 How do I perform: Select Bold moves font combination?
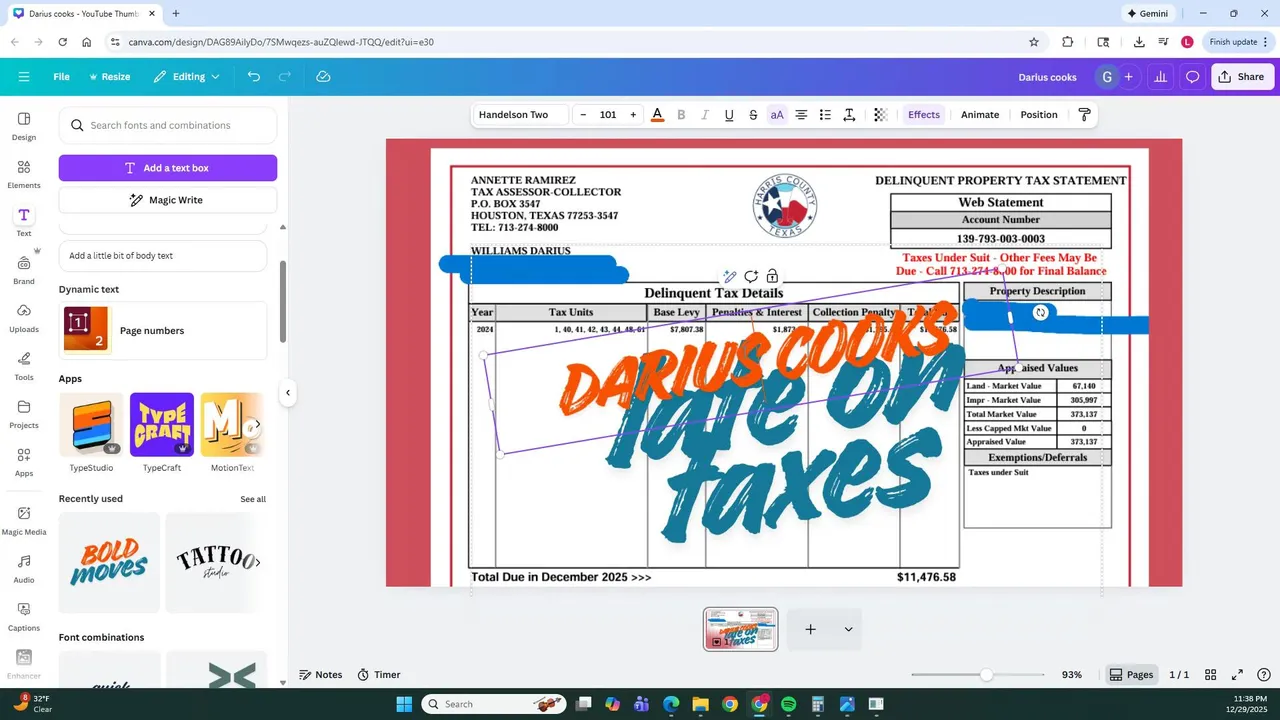[x=109, y=562]
